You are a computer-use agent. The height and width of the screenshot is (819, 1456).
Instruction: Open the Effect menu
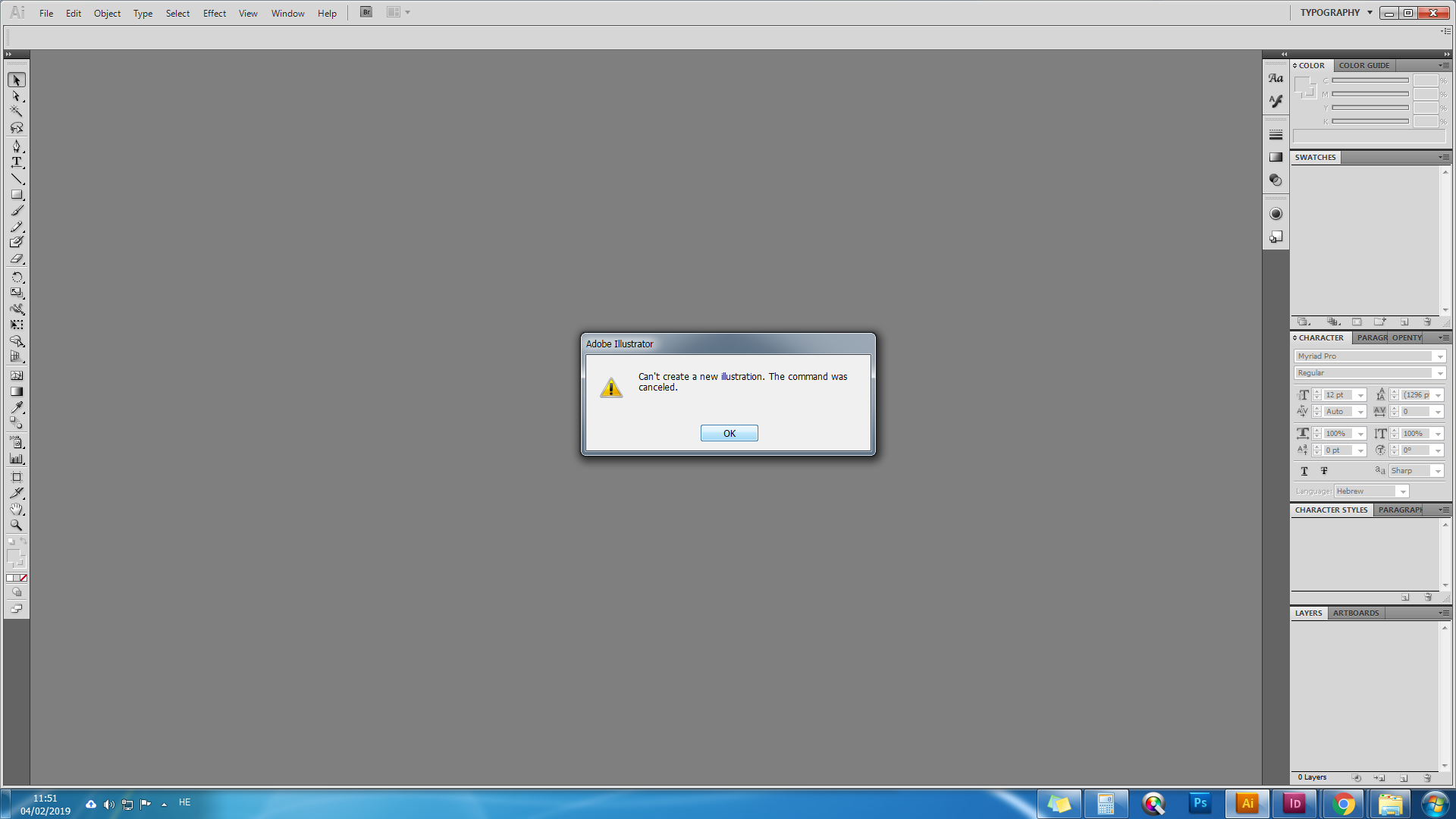click(x=214, y=13)
